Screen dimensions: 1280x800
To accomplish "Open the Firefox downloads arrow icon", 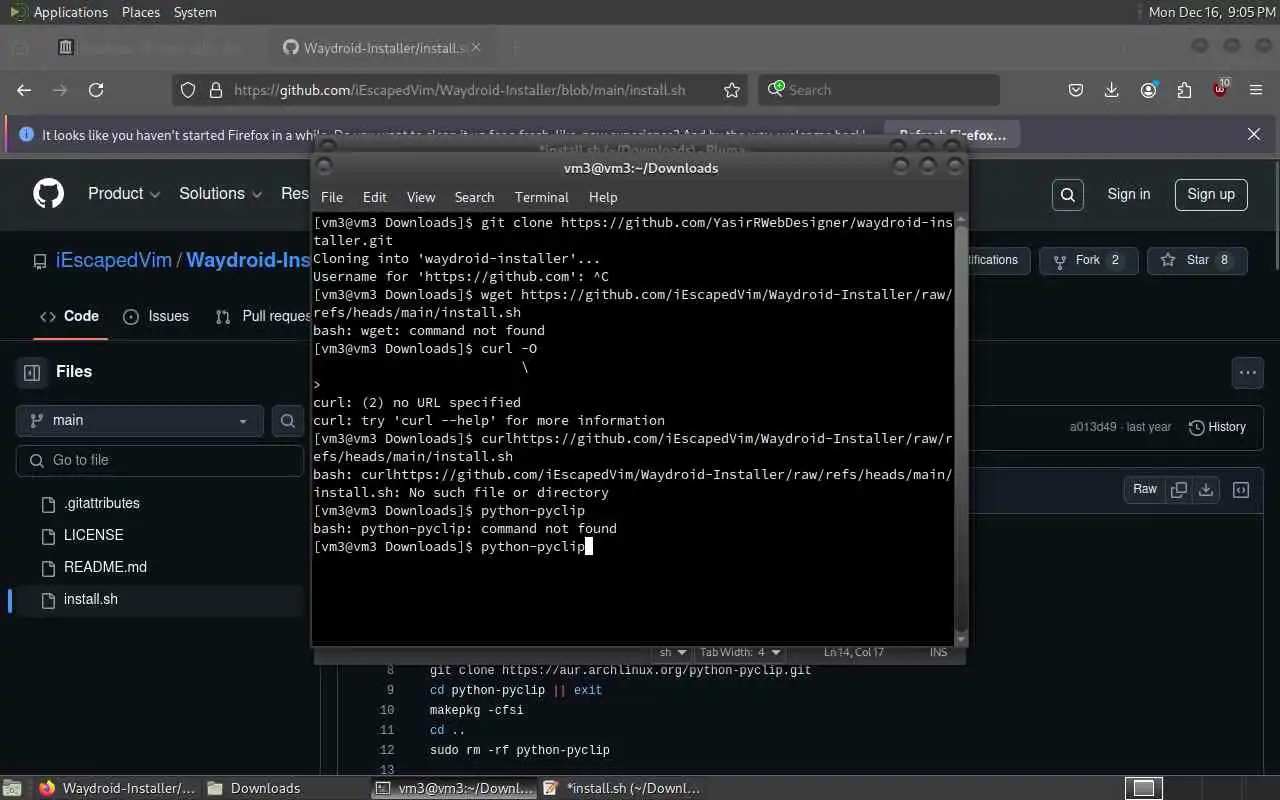I will (1112, 90).
